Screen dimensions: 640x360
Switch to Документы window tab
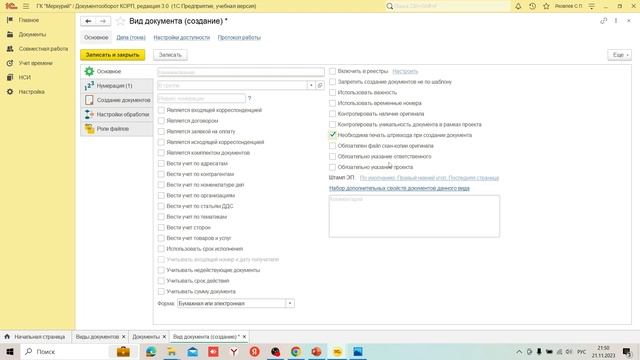tap(146, 337)
